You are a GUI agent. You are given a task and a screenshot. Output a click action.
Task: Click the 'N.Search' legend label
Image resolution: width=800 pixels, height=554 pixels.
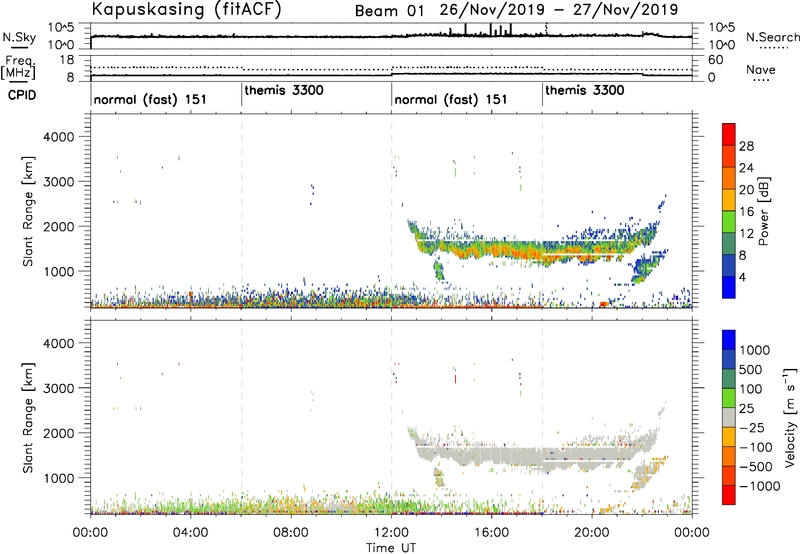click(772, 37)
